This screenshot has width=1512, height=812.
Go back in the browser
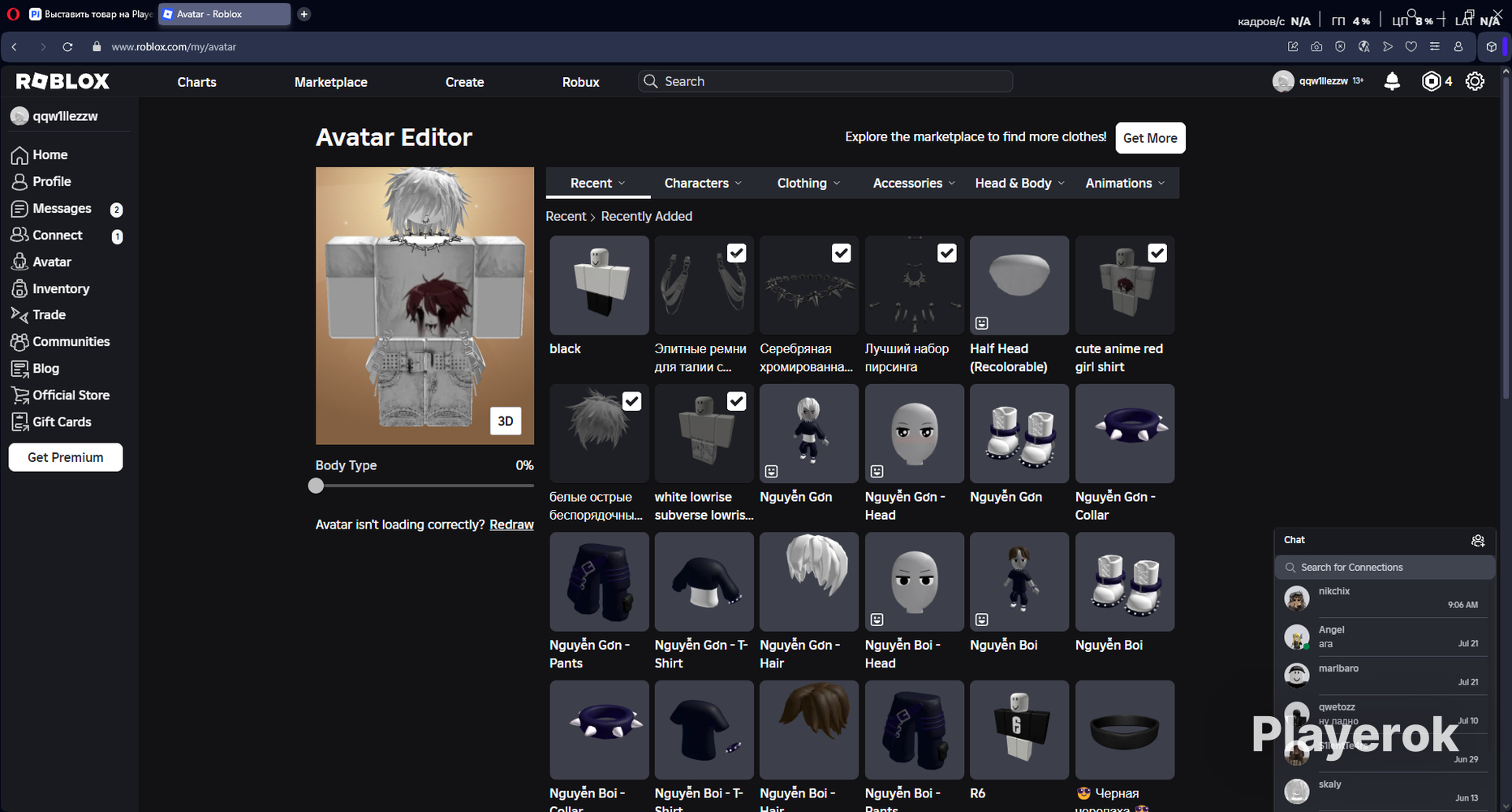(x=15, y=47)
